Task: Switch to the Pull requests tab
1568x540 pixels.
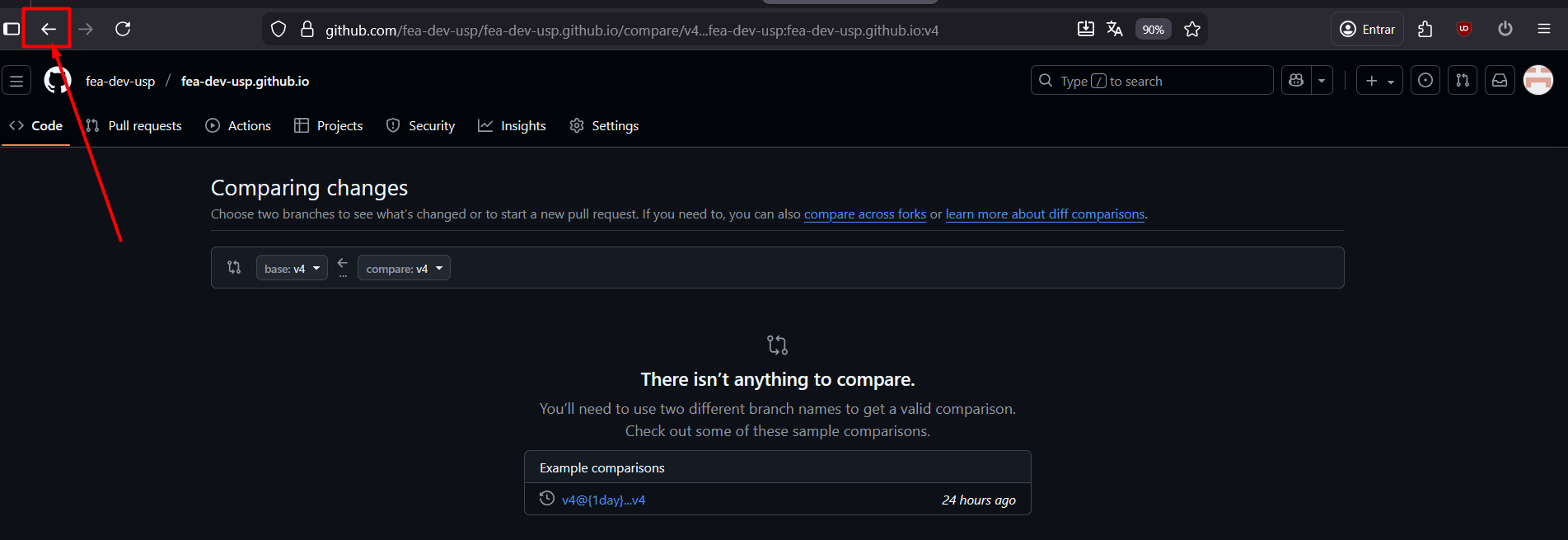Action: point(134,126)
